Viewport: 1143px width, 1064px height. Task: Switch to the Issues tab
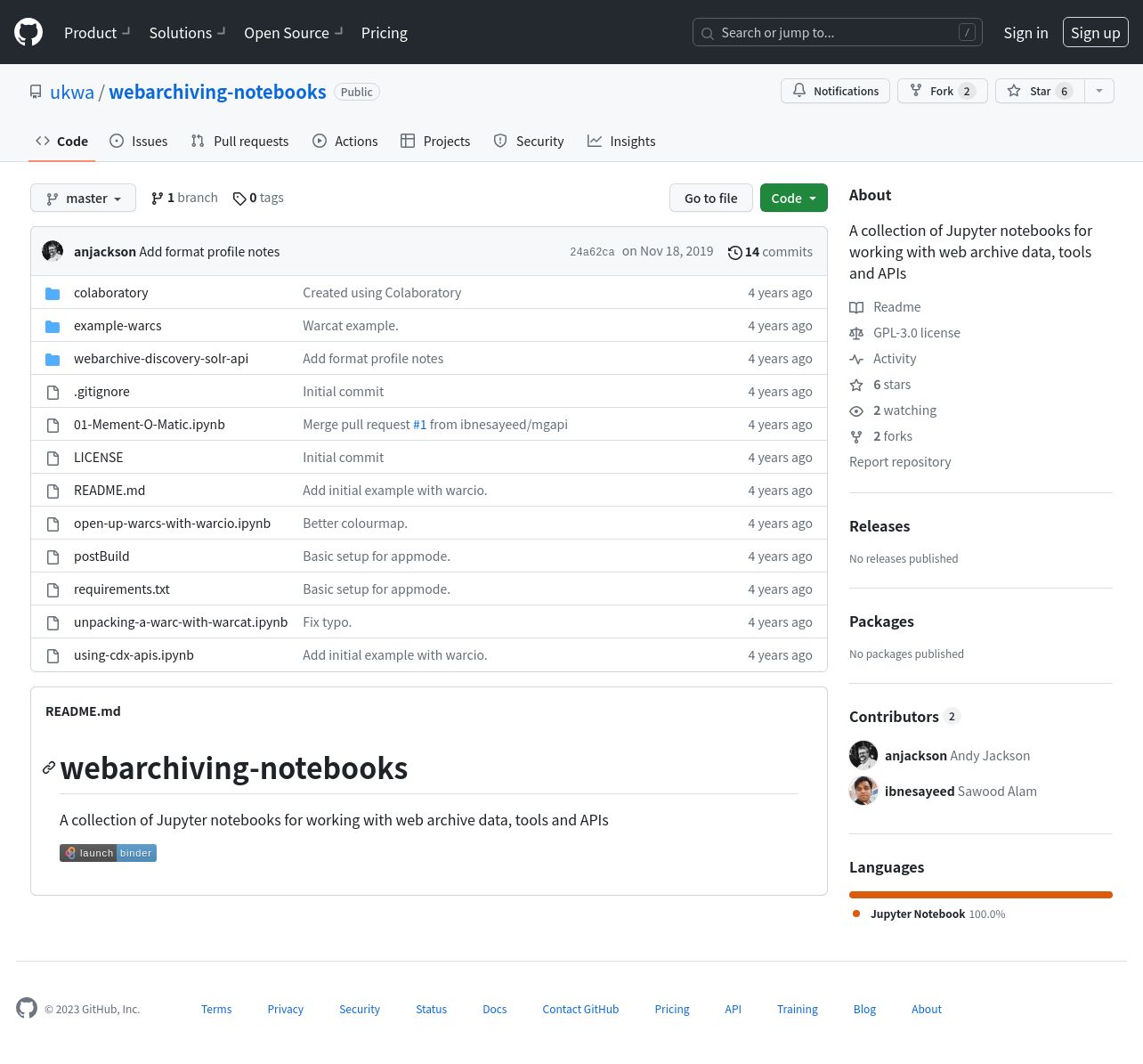139,141
